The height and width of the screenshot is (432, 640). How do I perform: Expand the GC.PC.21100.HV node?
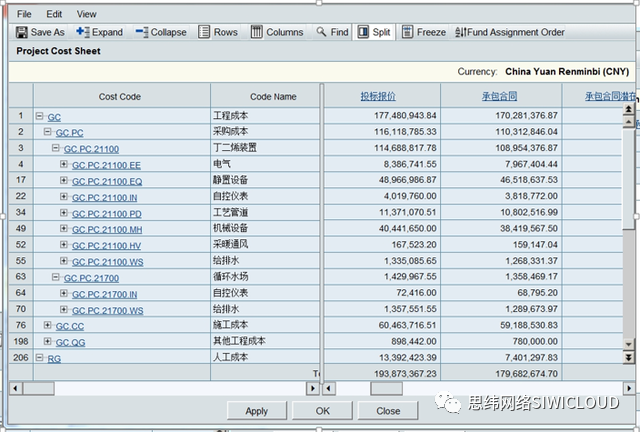point(64,245)
